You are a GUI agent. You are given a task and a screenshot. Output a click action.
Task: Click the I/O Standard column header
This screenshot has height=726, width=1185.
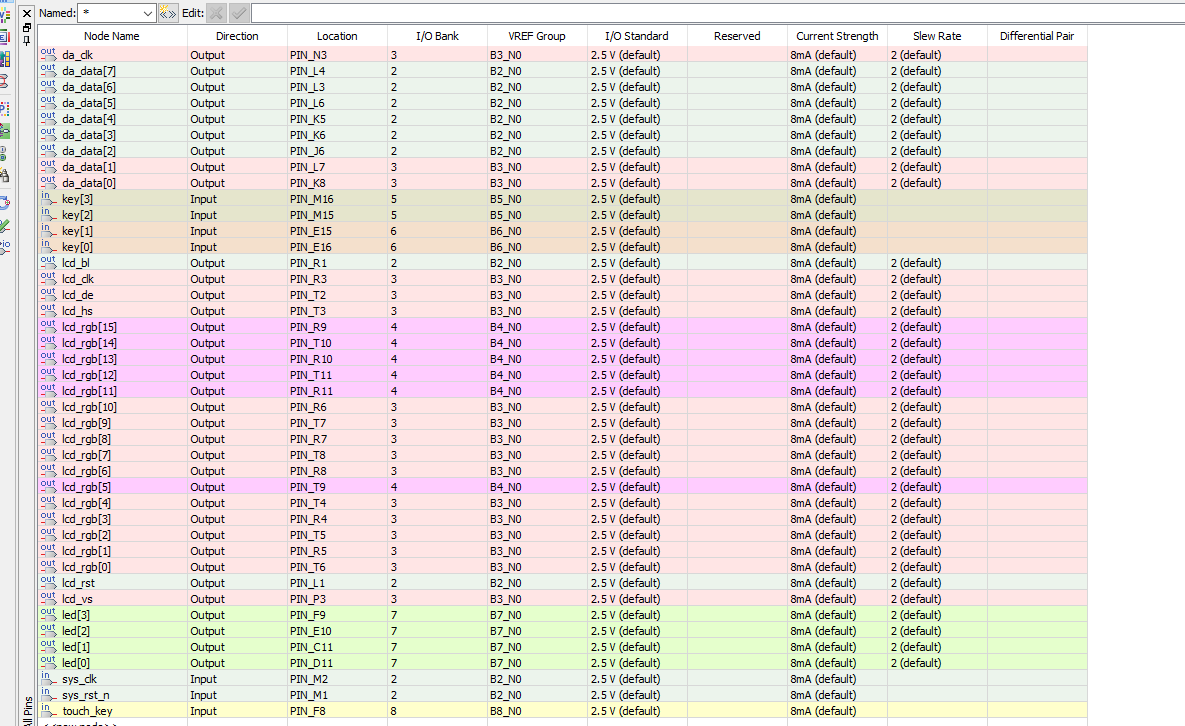click(x=637, y=36)
